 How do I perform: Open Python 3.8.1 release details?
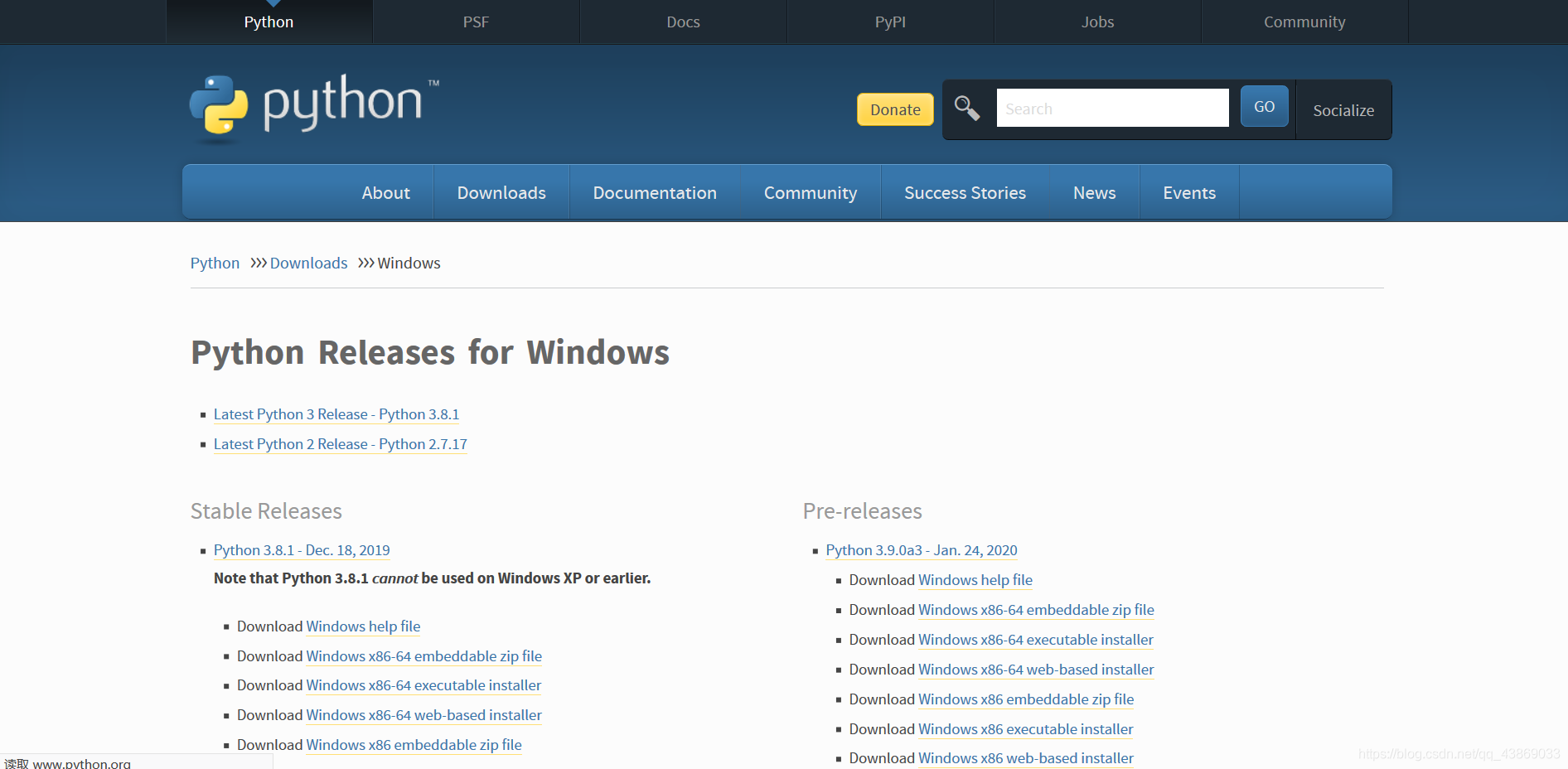click(302, 550)
